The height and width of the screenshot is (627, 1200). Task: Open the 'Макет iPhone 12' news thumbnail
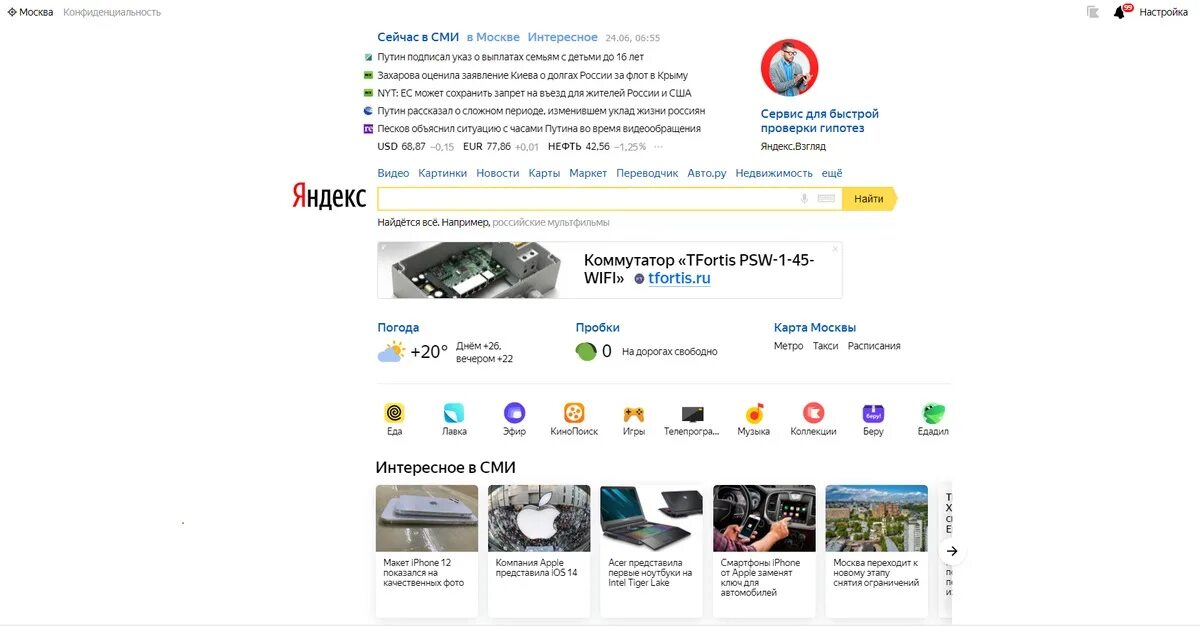(x=427, y=518)
